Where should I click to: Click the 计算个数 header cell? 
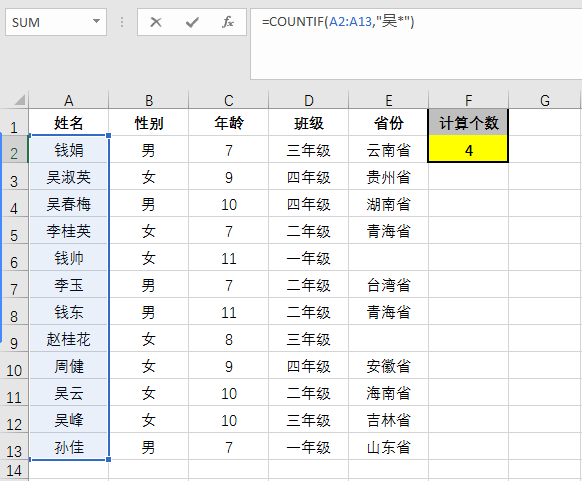click(x=468, y=122)
